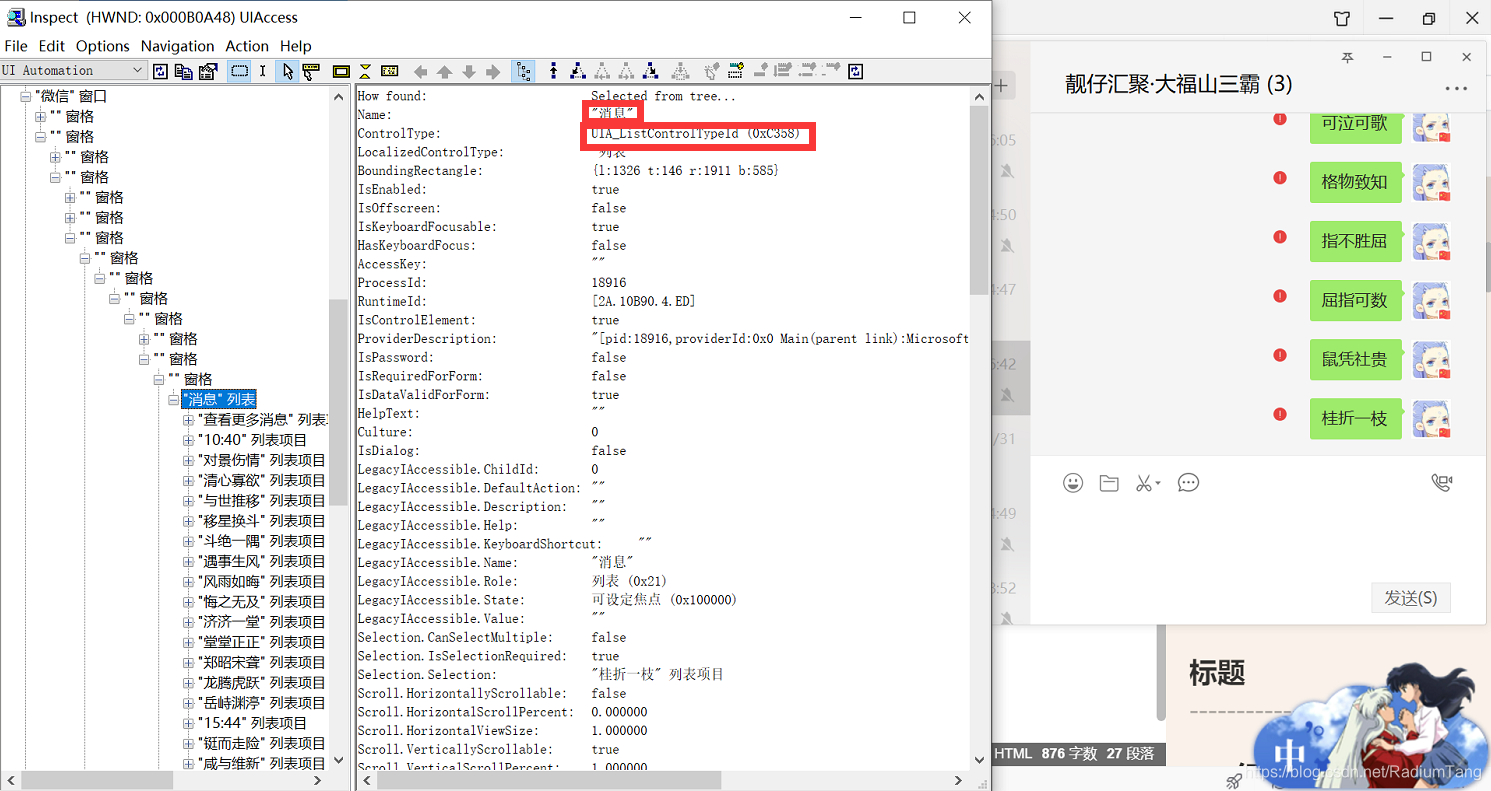Click Navigate to Last Child toolbar icon

click(x=651, y=71)
